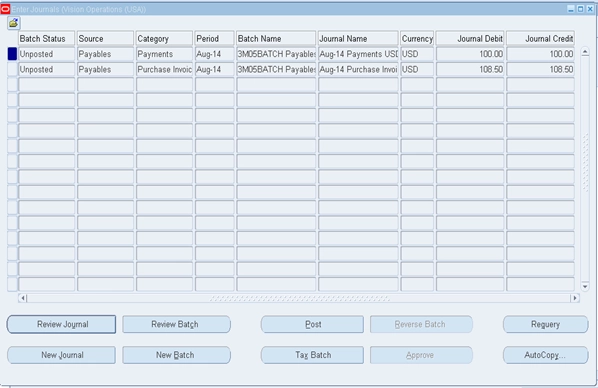Image resolution: width=598 pixels, height=388 pixels.
Task: Click the 108.50 Journal Credit cell
Action: [x=540, y=69]
